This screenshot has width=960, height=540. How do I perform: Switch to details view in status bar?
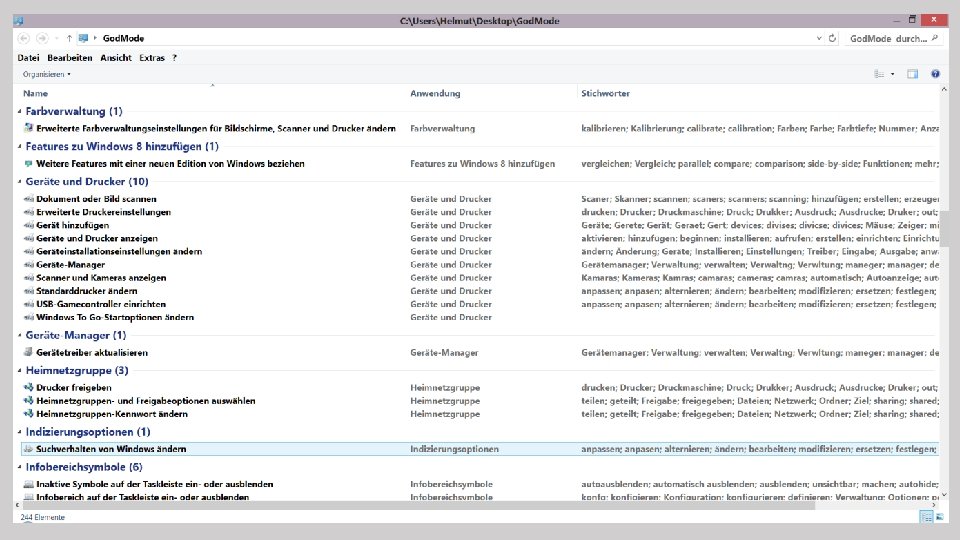[926, 517]
